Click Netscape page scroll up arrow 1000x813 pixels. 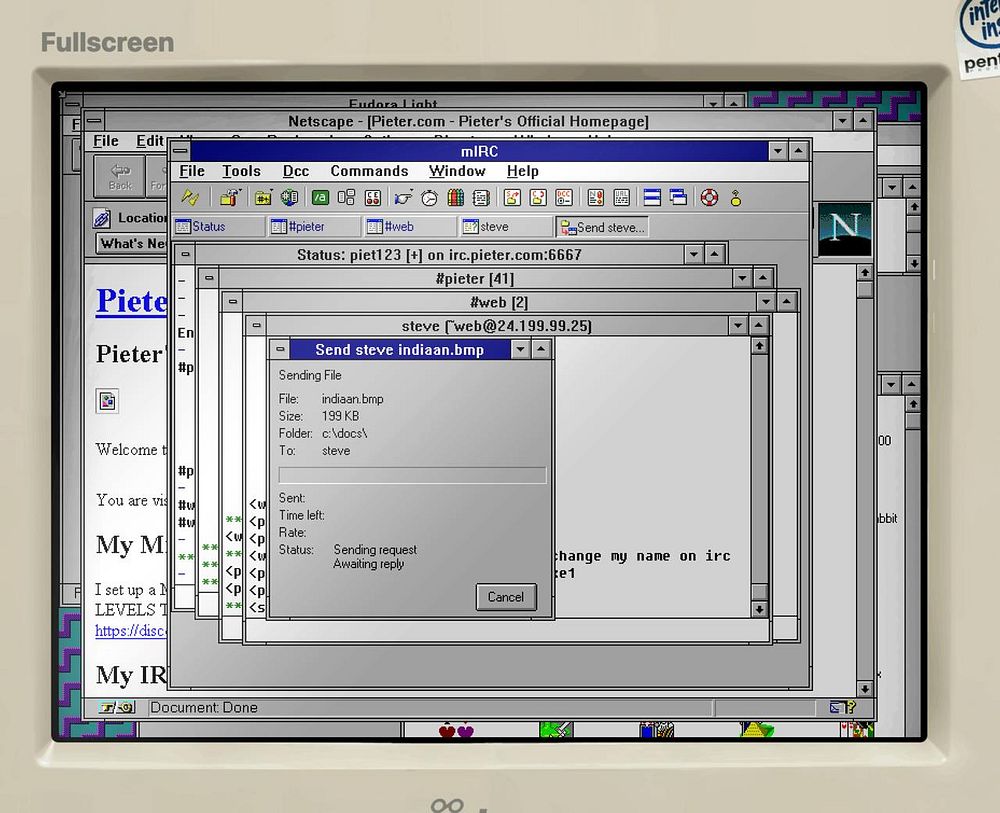pos(865,273)
